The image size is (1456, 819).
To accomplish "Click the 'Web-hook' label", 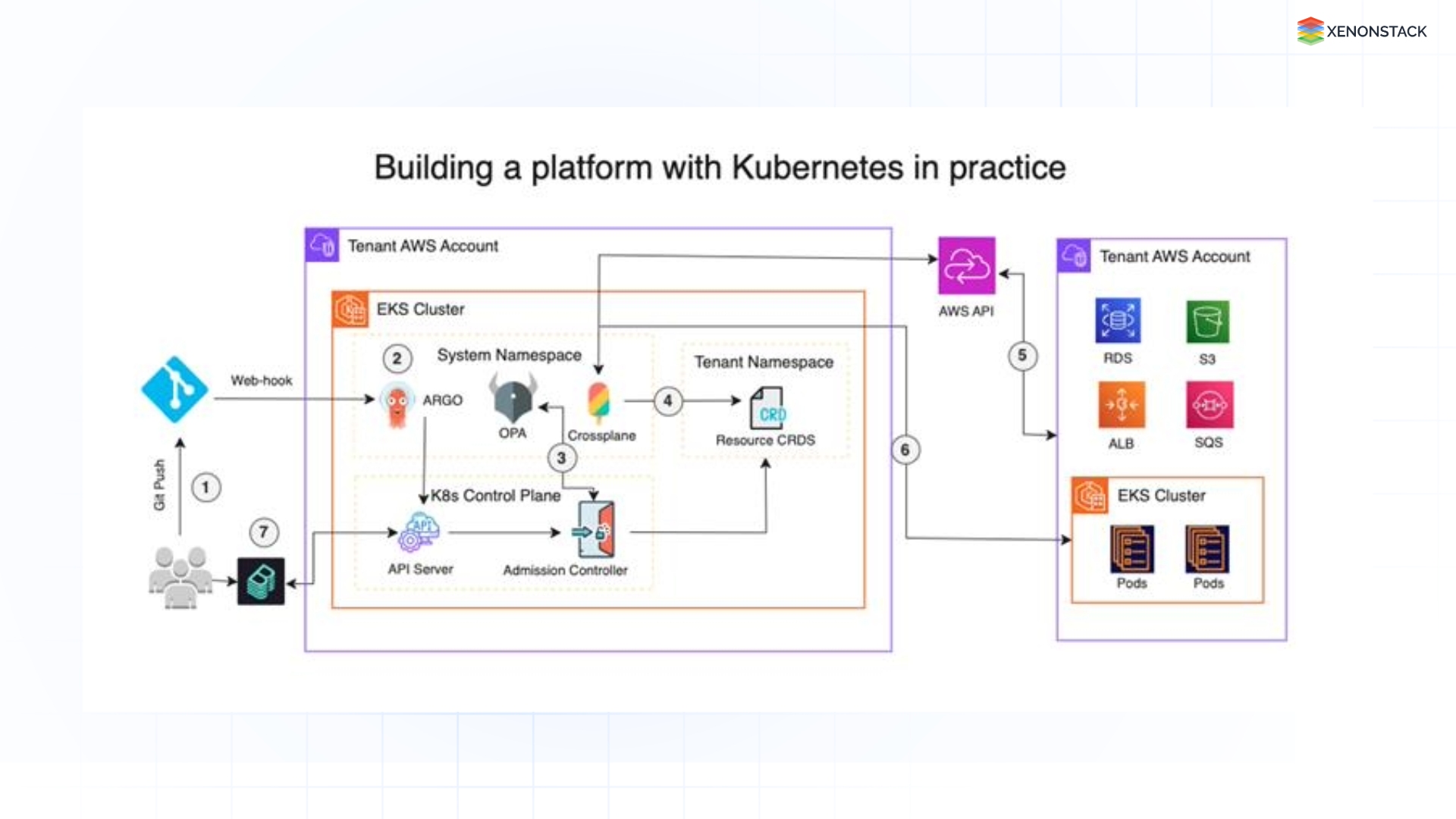I will tap(261, 381).
